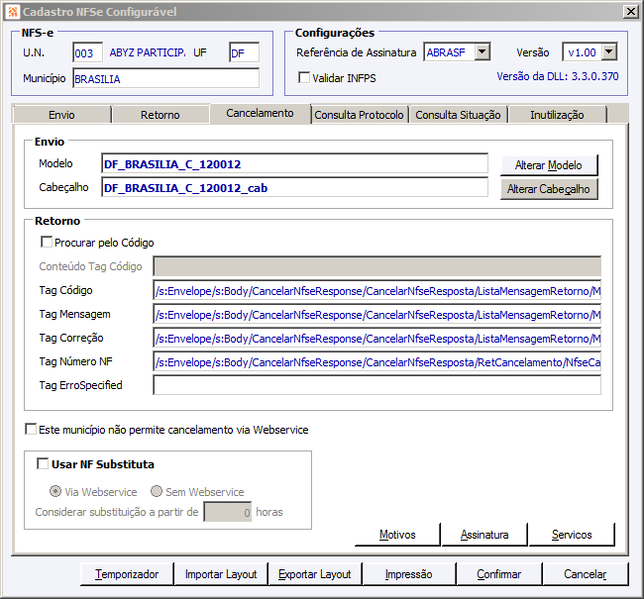Confirm with the Confirmar button
The image size is (644, 599).
point(499,574)
